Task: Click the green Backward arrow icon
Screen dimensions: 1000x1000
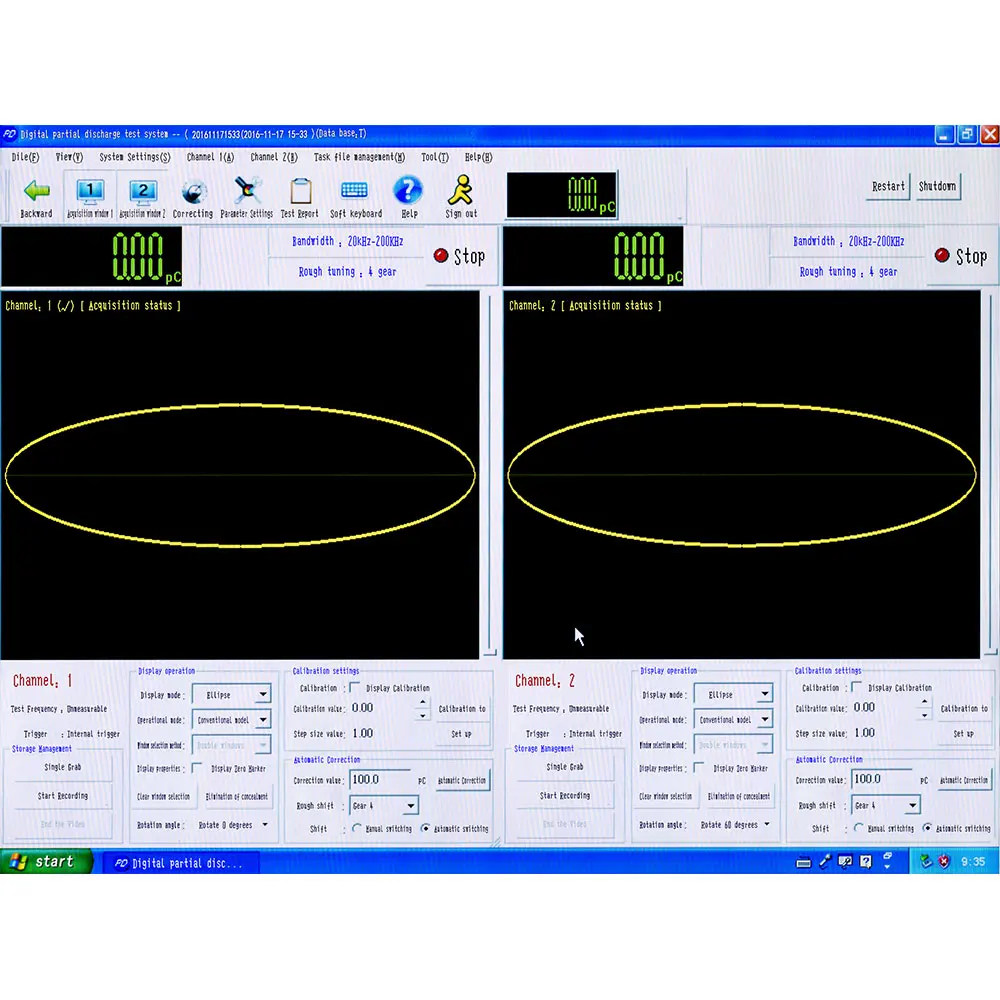Action: [x=37, y=190]
